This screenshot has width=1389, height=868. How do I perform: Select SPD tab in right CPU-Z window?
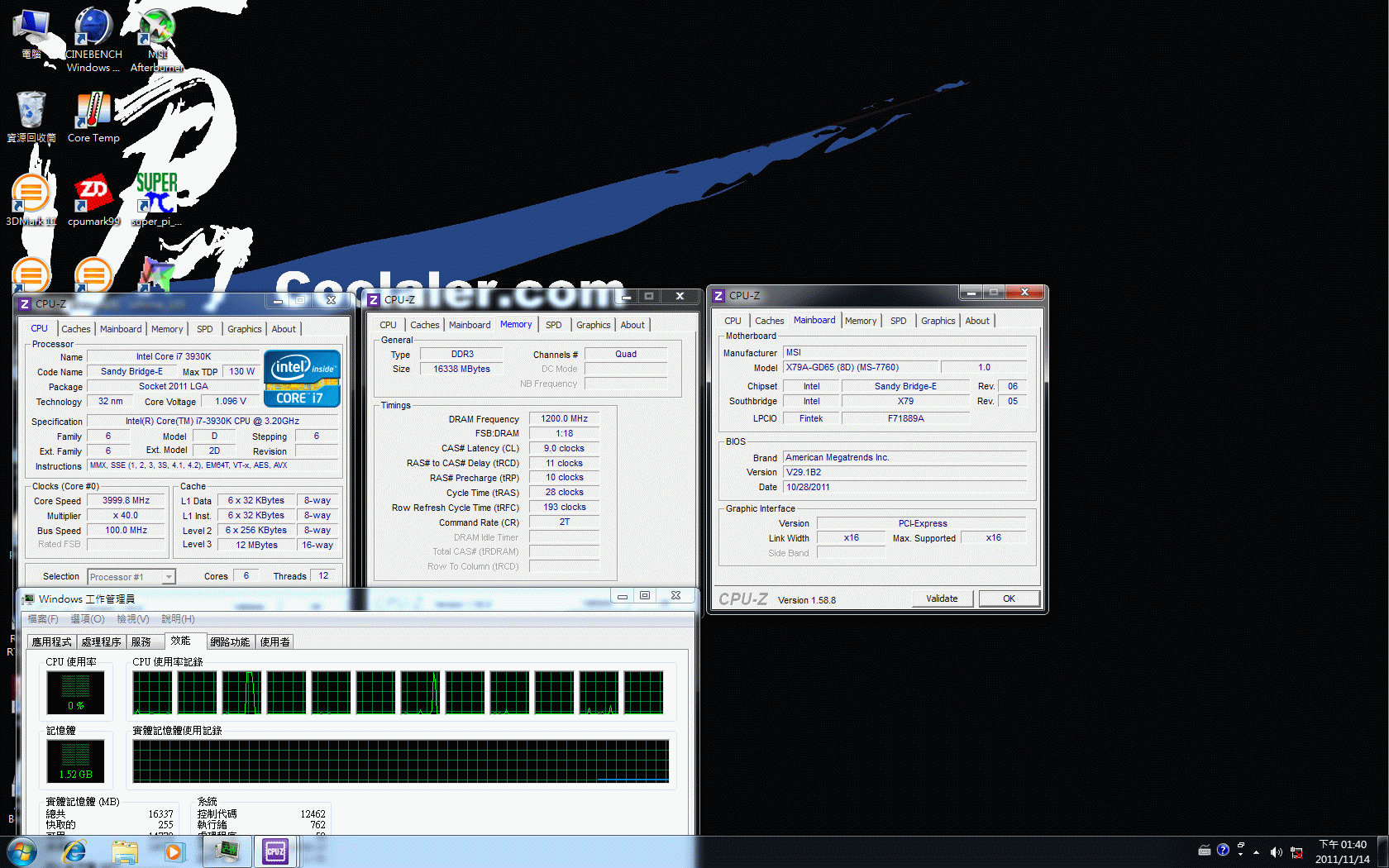(899, 321)
